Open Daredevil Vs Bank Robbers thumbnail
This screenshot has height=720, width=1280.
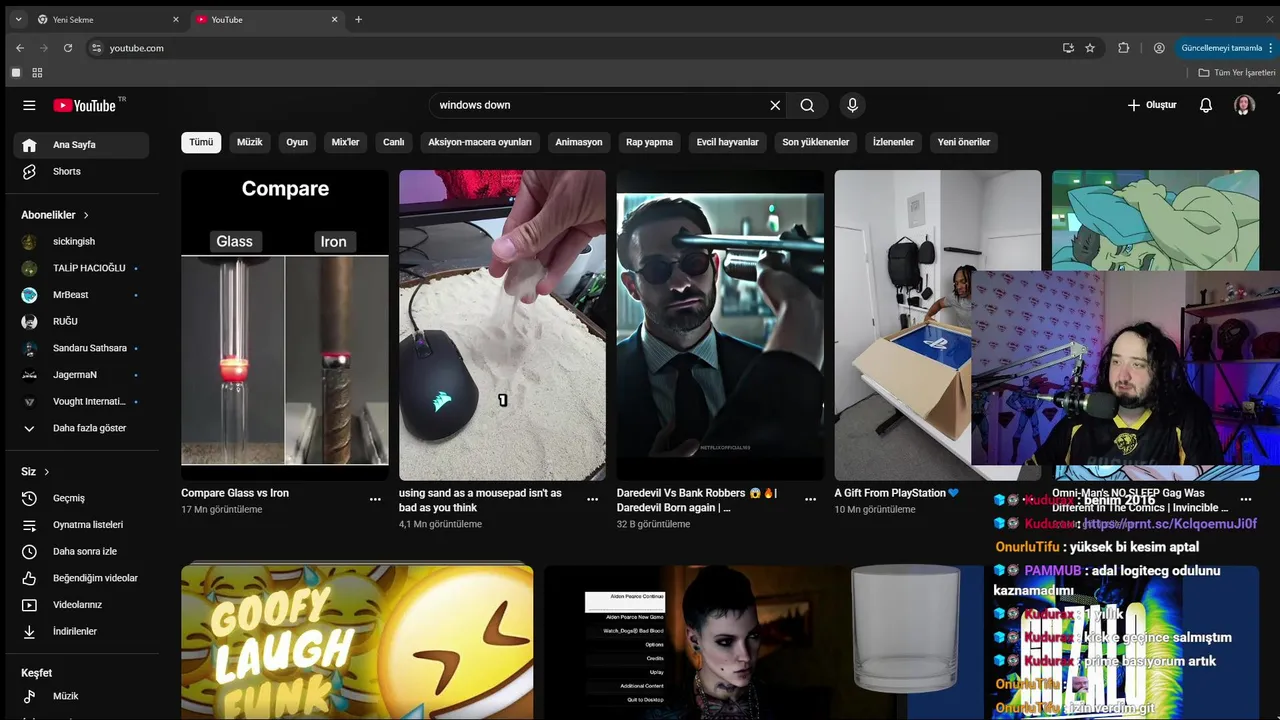coord(720,325)
